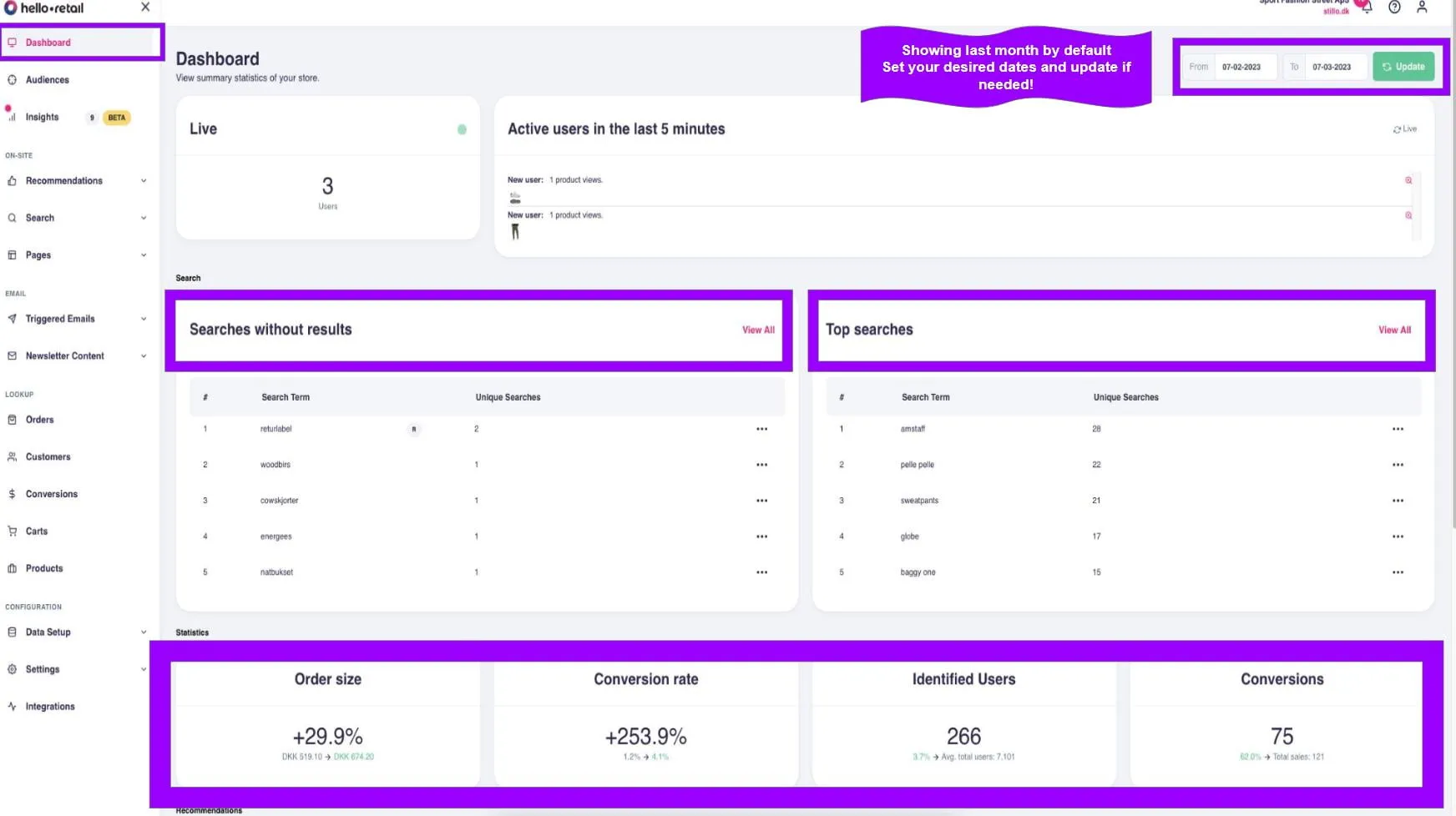Open three-dot menu for amstaff search row

1398,429
